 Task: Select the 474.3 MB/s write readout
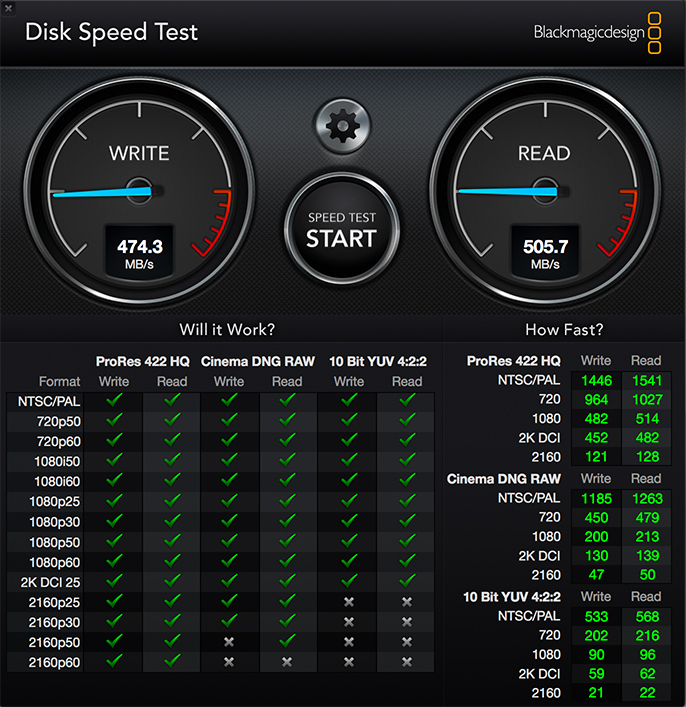pos(139,253)
